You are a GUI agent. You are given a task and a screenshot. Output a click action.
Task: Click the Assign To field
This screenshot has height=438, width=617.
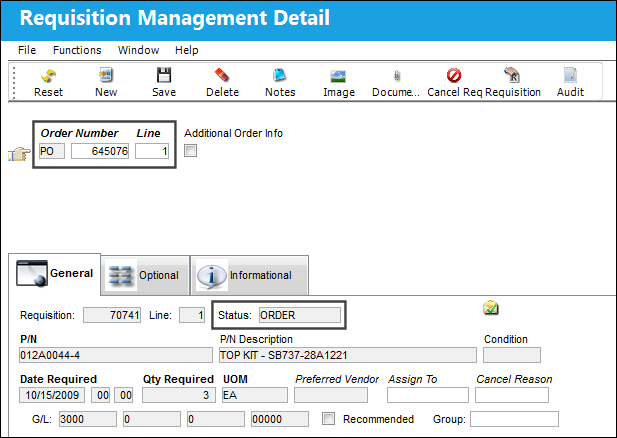tap(428, 395)
